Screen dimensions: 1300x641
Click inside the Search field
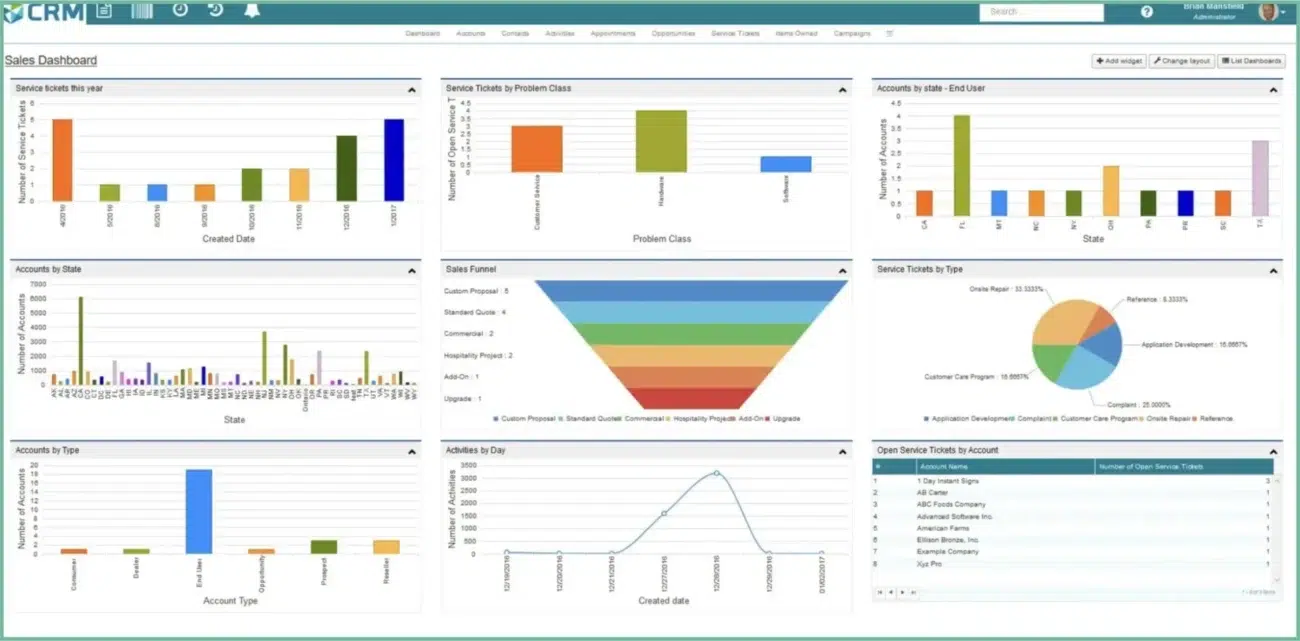click(x=1040, y=12)
